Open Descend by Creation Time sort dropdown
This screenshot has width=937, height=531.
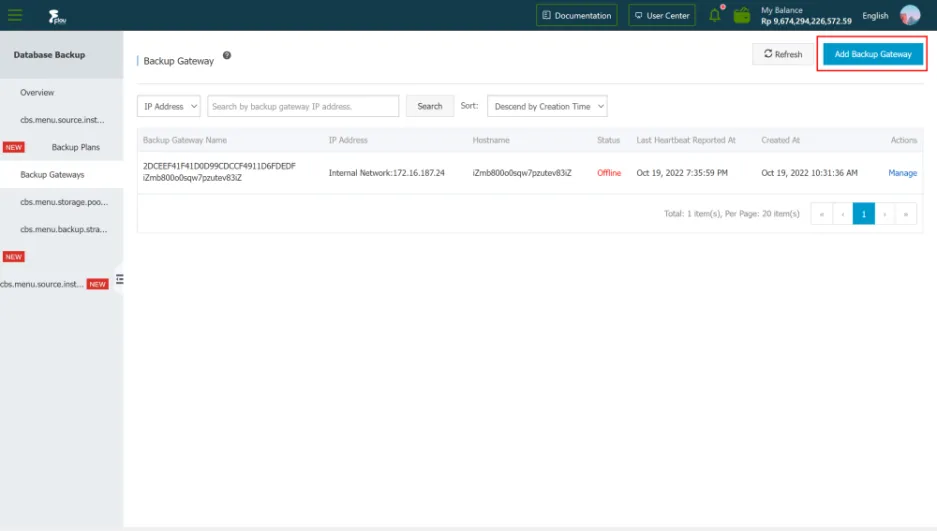pyautogui.click(x=547, y=106)
